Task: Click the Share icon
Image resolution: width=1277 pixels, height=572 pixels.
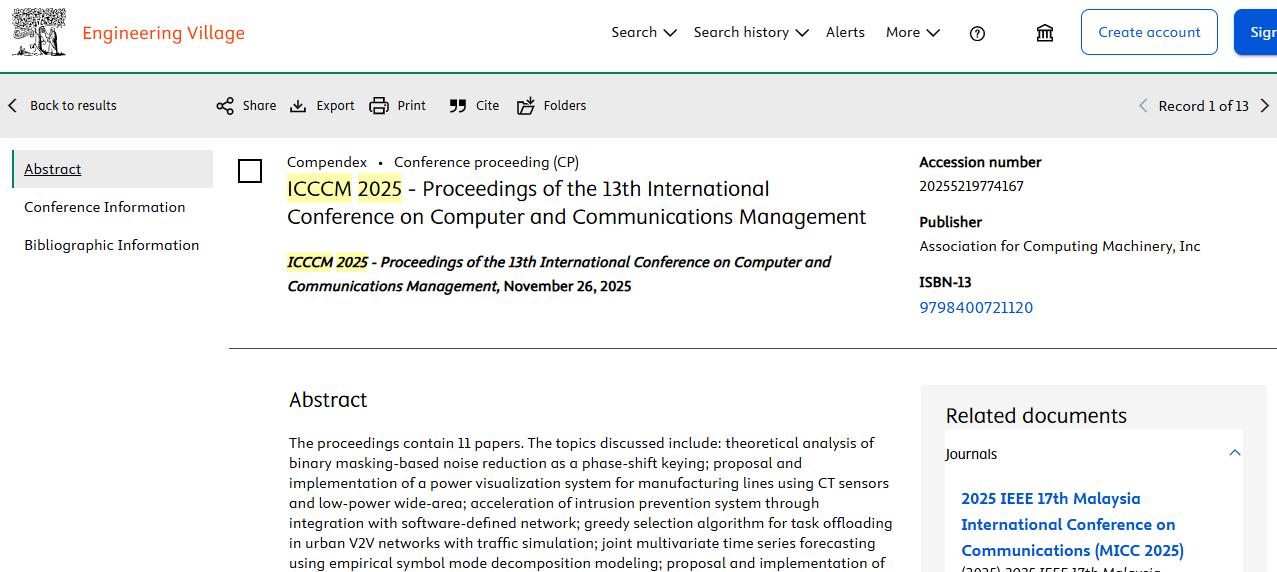Action: coord(225,106)
